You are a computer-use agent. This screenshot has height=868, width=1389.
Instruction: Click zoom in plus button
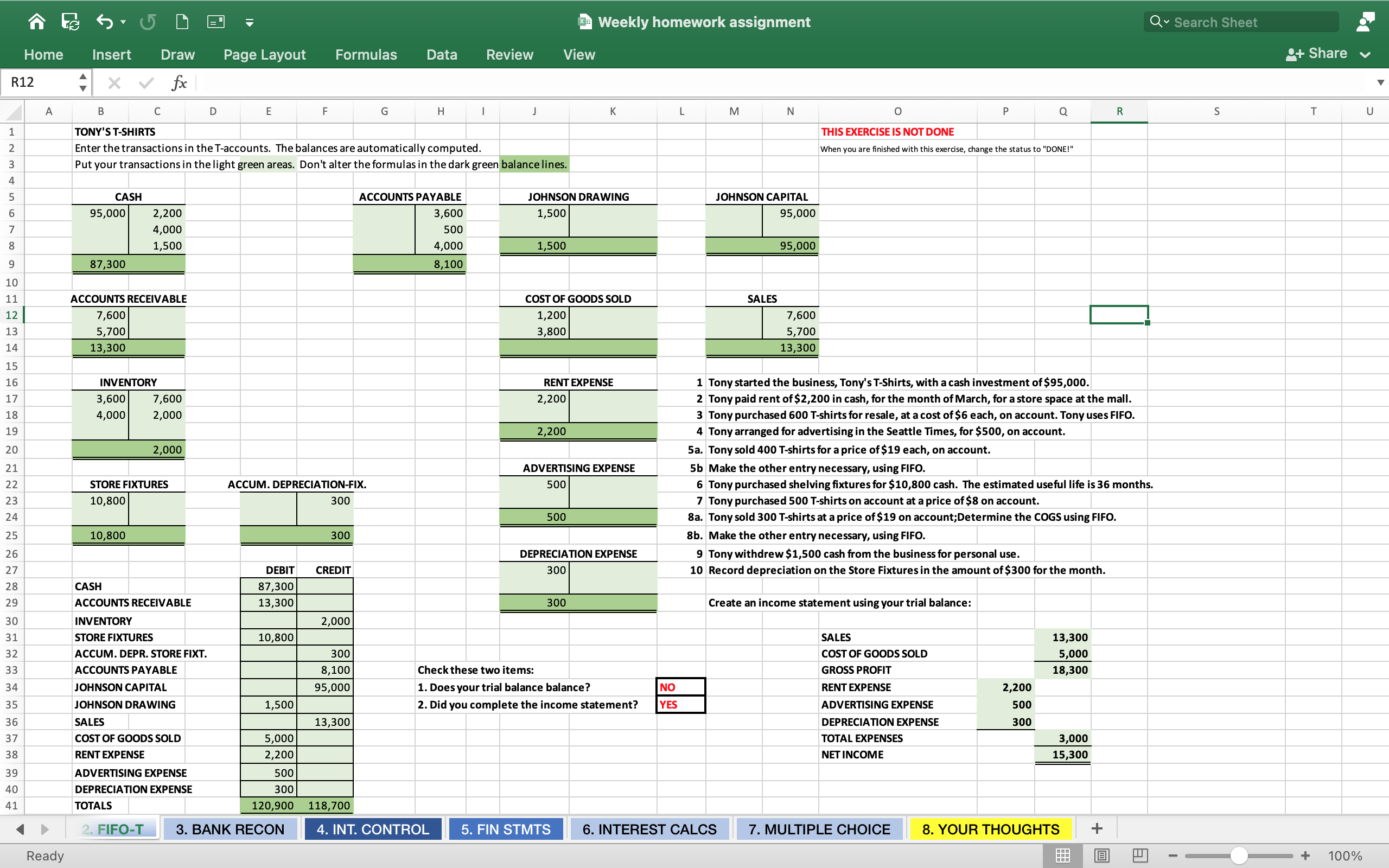(x=1305, y=856)
